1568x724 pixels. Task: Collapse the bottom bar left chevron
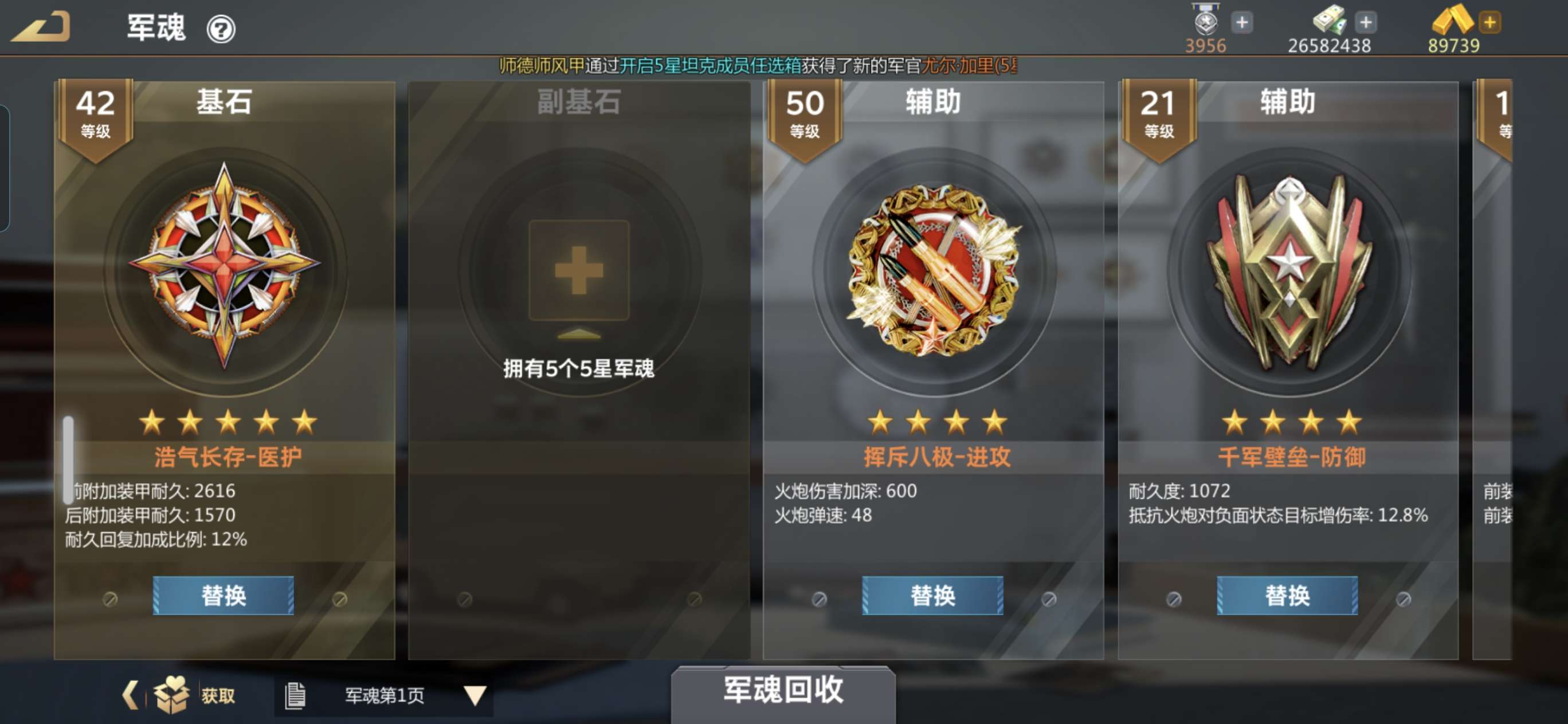(x=130, y=695)
